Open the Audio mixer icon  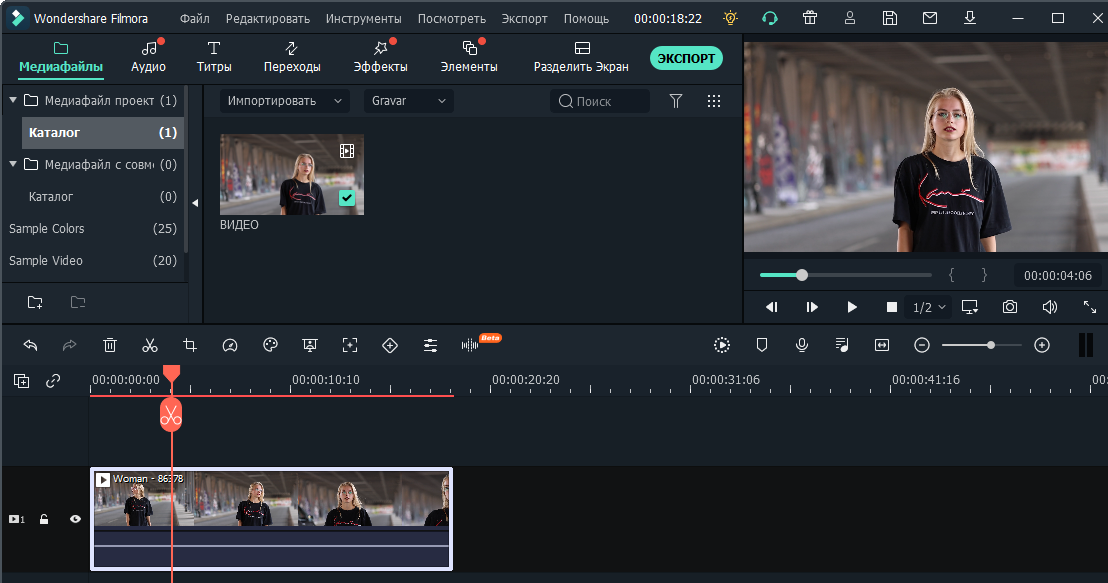point(842,345)
